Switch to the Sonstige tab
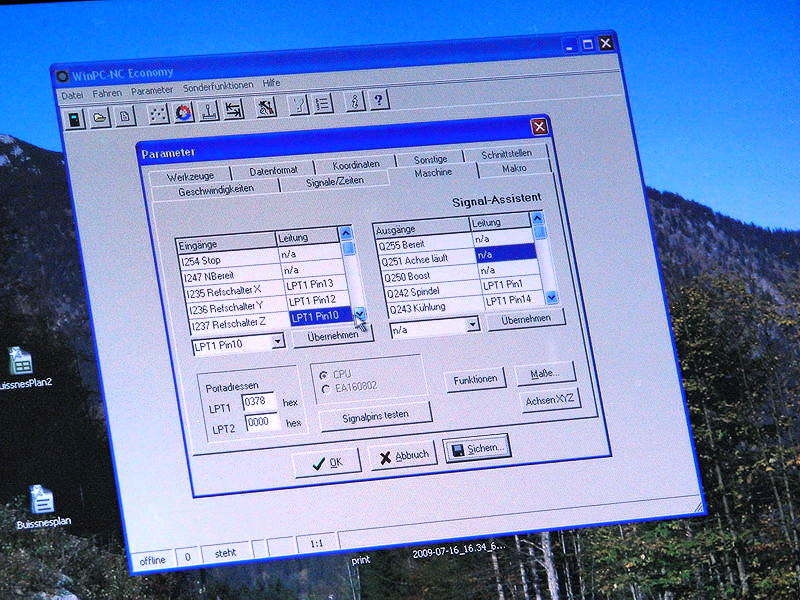Image resolution: width=800 pixels, height=600 pixels. (430, 160)
